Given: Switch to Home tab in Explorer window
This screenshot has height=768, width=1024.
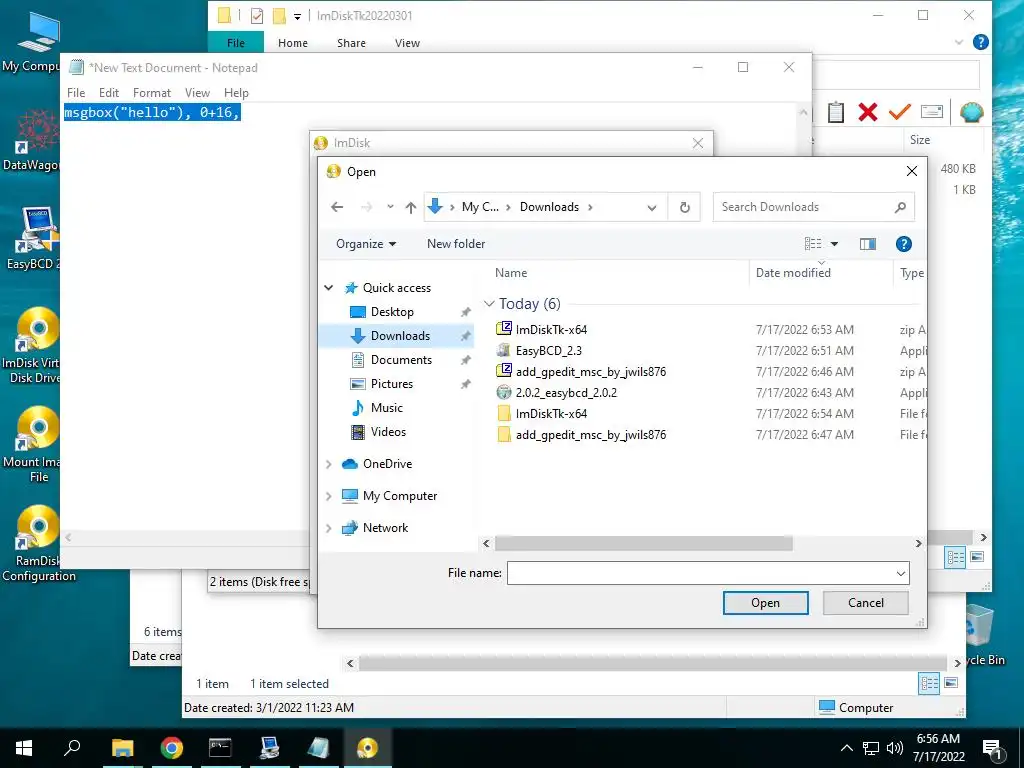Looking at the screenshot, I should (293, 43).
